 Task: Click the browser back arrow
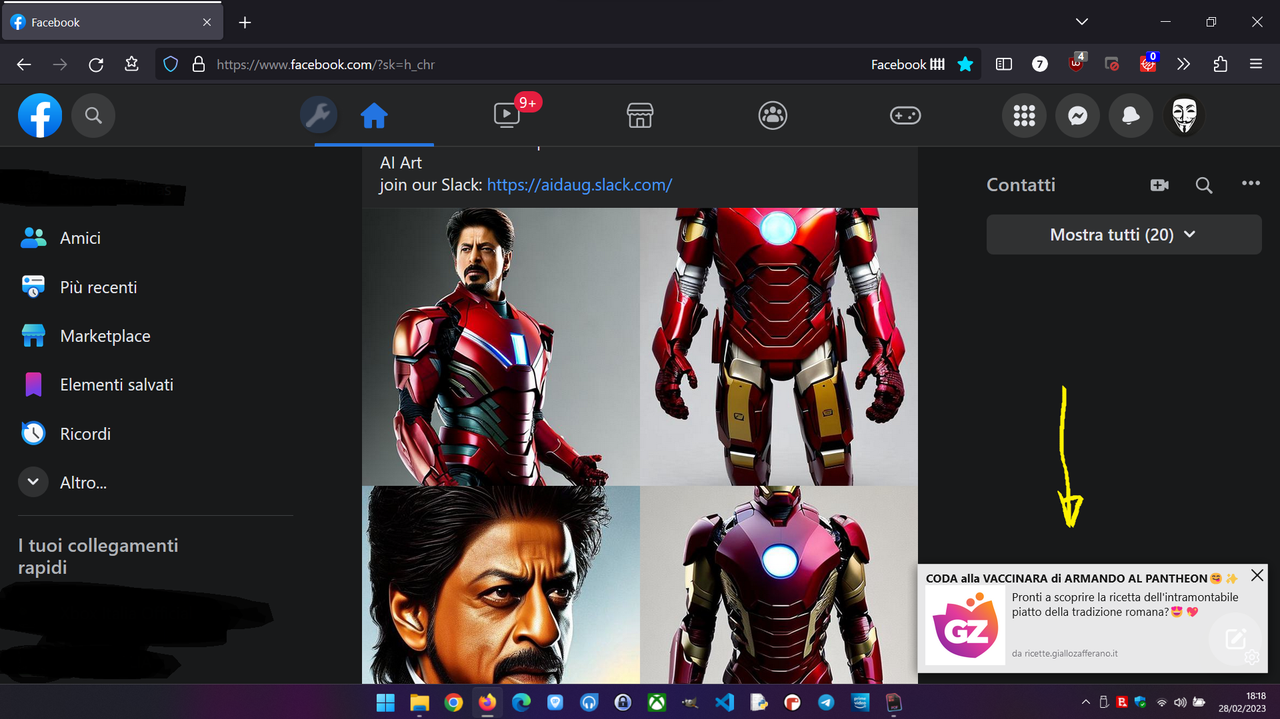24,64
